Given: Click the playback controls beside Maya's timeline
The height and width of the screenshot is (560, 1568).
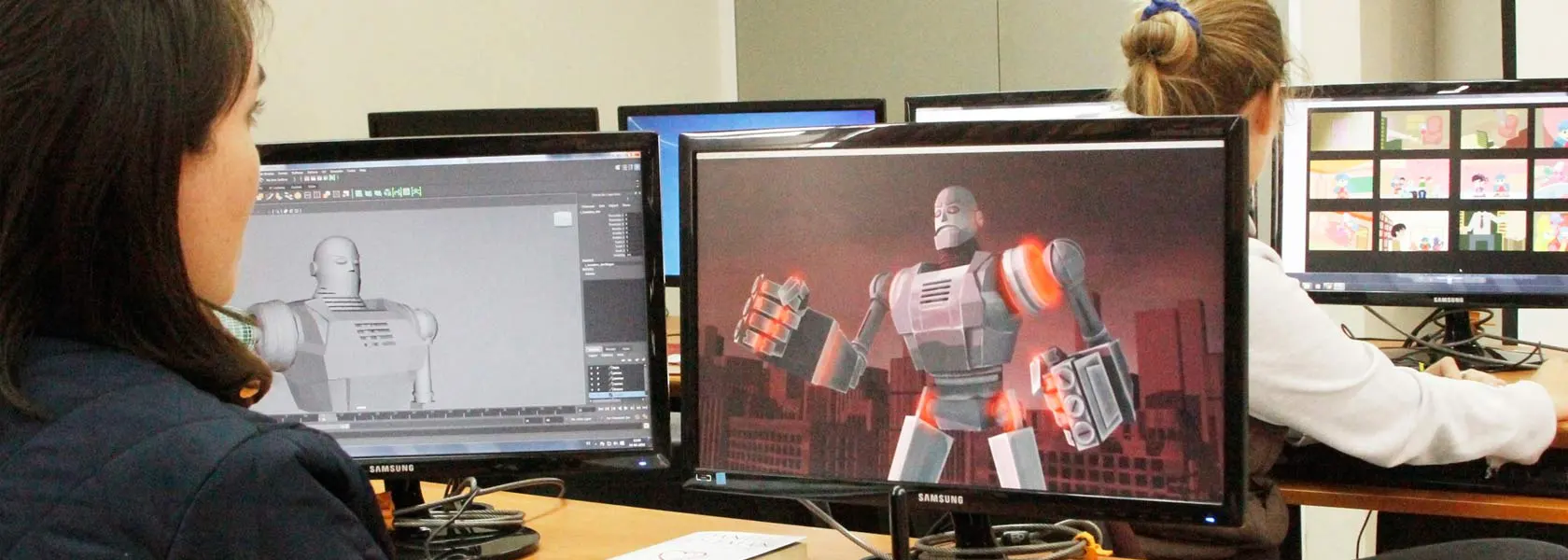Looking at the screenshot, I should (623, 408).
